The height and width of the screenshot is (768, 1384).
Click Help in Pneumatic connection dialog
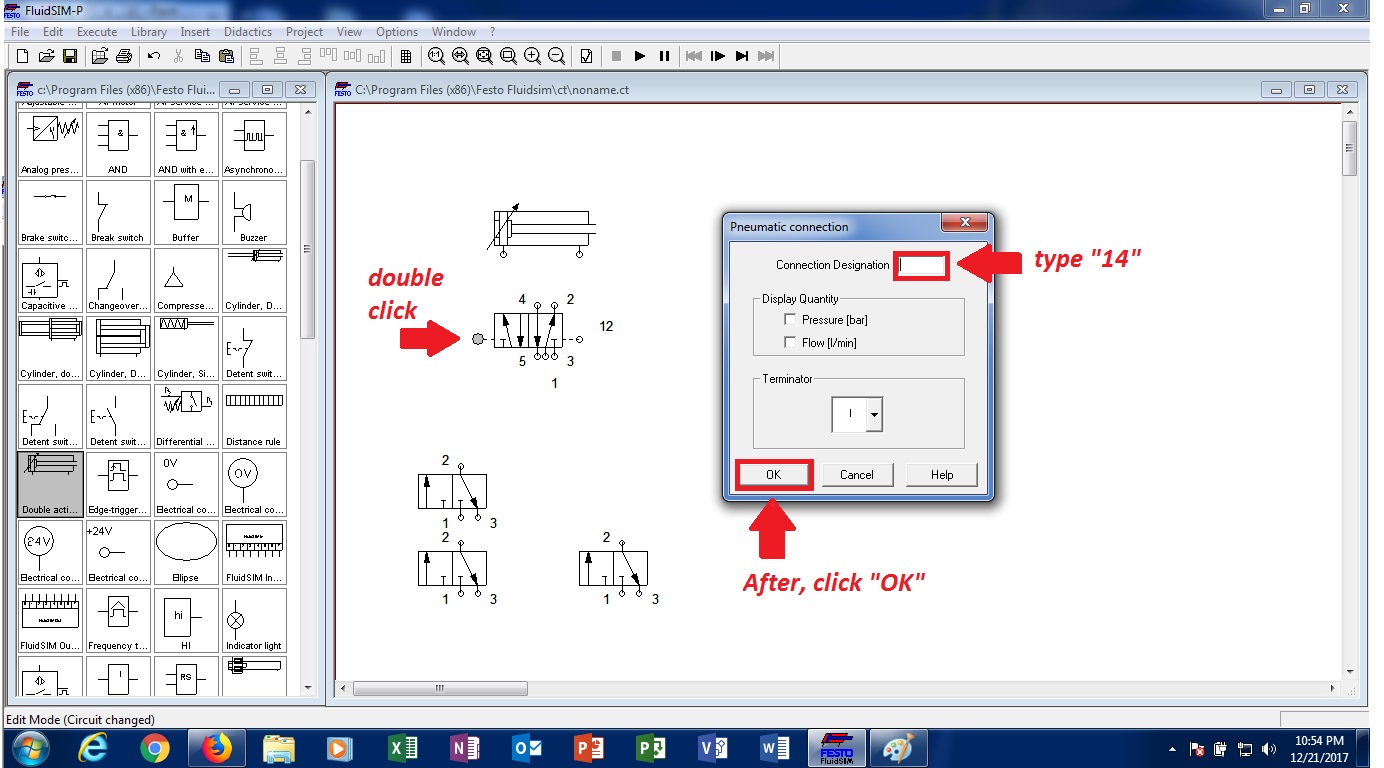tap(942, 475)
